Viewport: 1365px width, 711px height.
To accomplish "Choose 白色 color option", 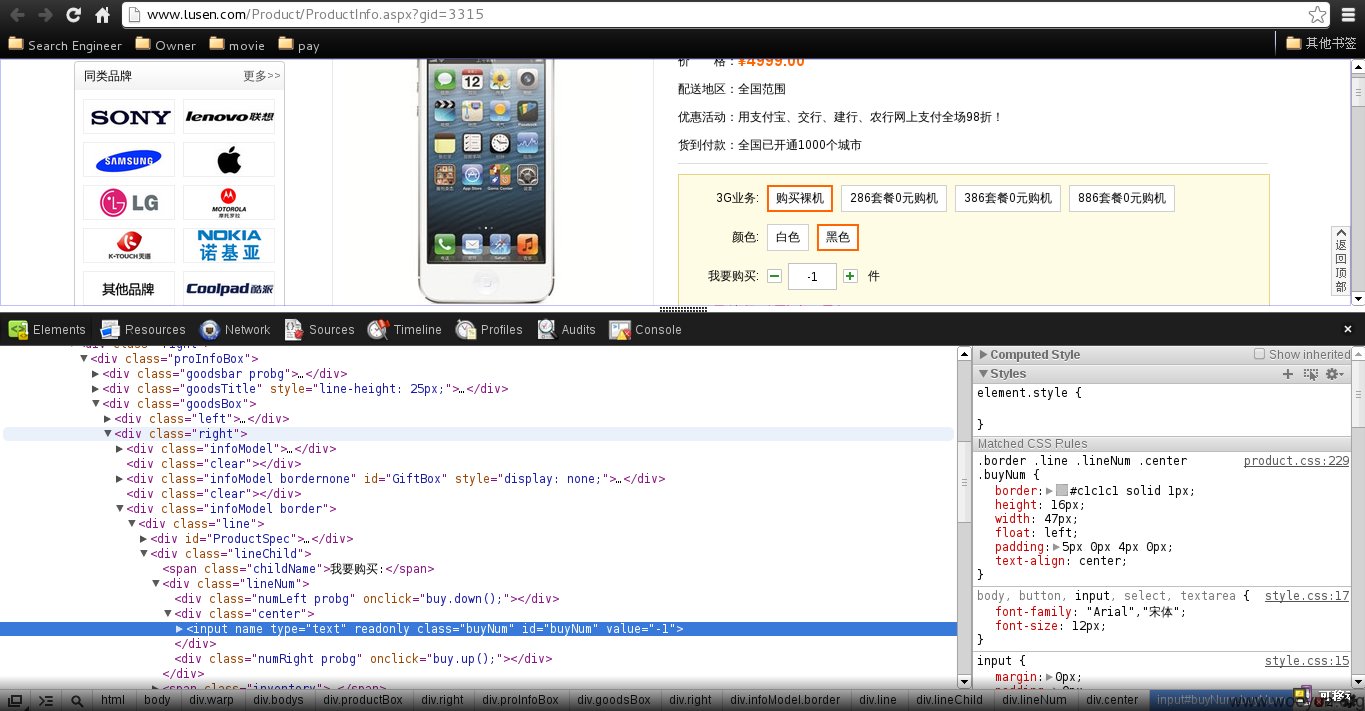I will click(788, 237).
